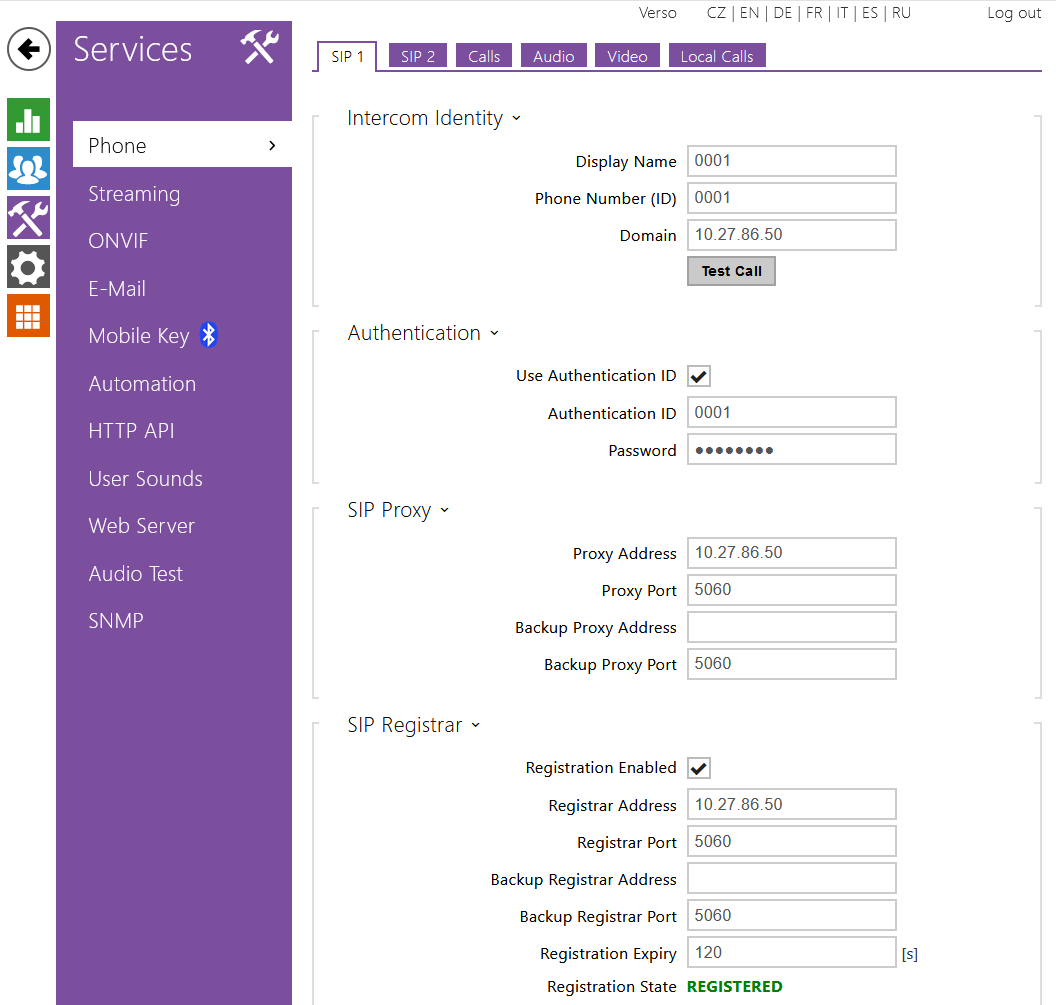This screenshot has width=1056, height=1005.
Task: Collapse the SIP Proxy section
Action: click(444, 510)
